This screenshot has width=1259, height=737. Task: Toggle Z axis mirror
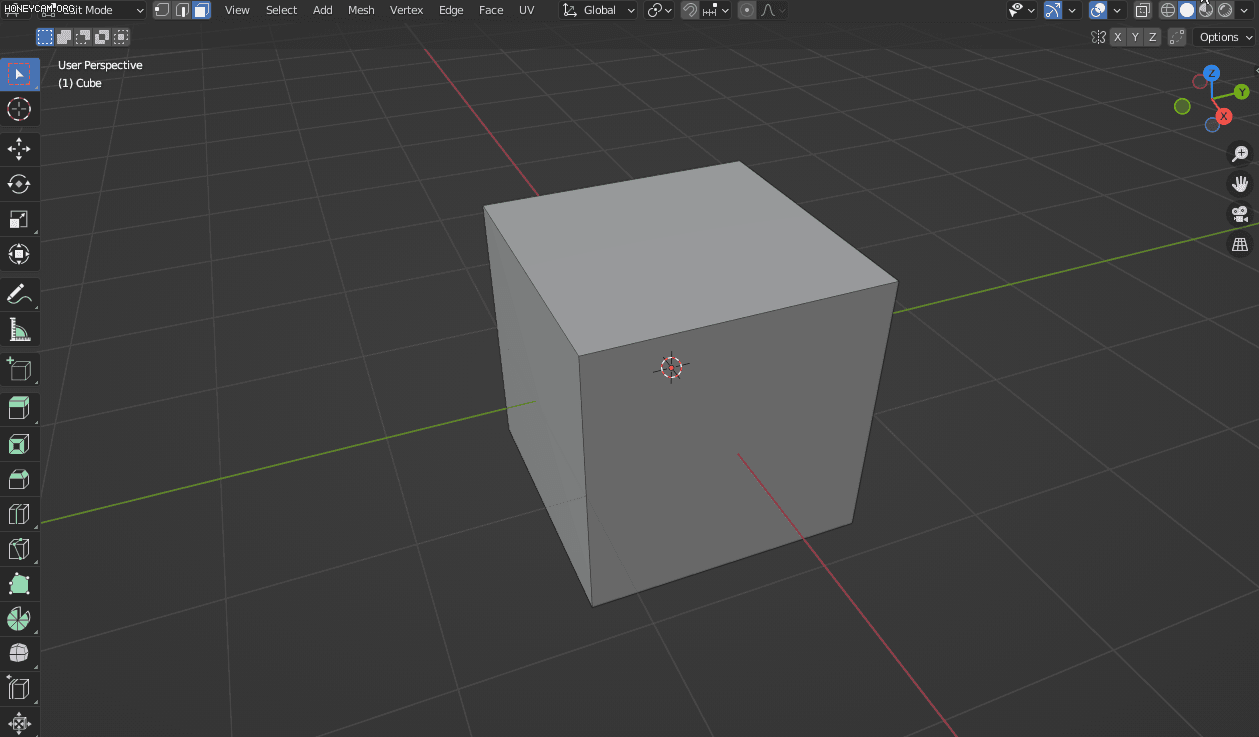tap(1152, 37)
